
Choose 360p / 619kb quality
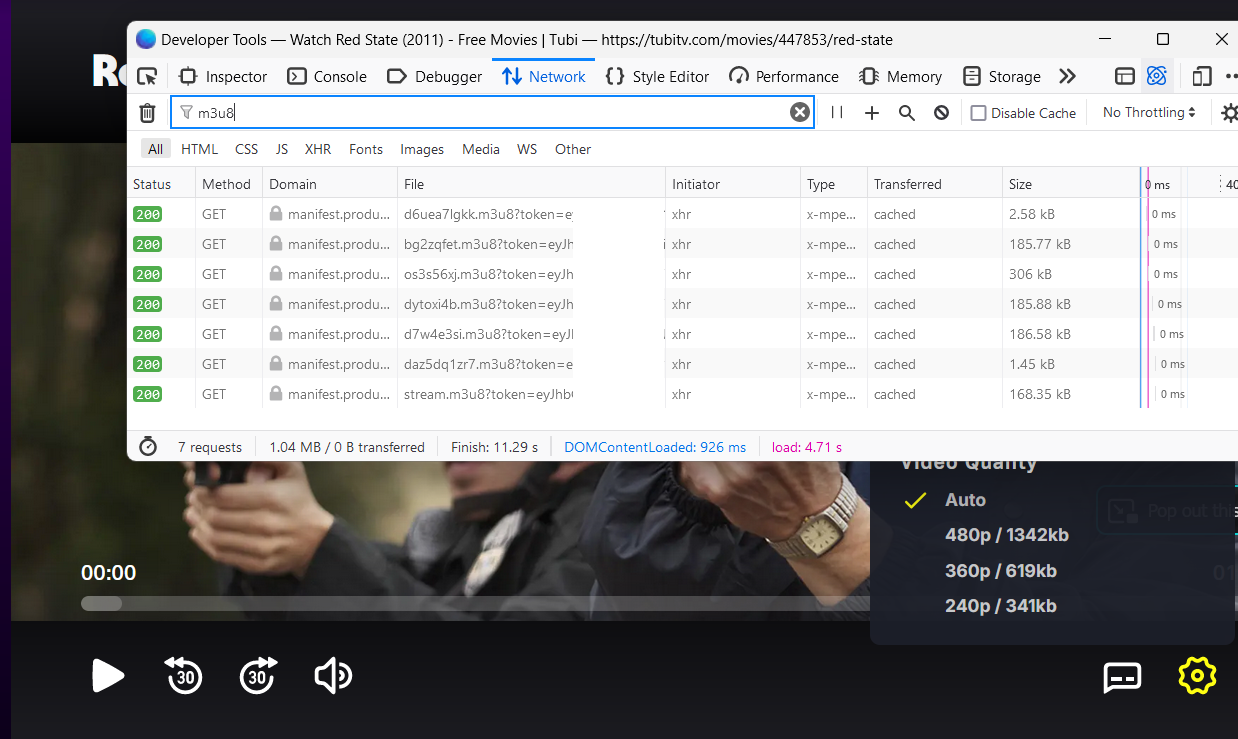pos(1001,571)
